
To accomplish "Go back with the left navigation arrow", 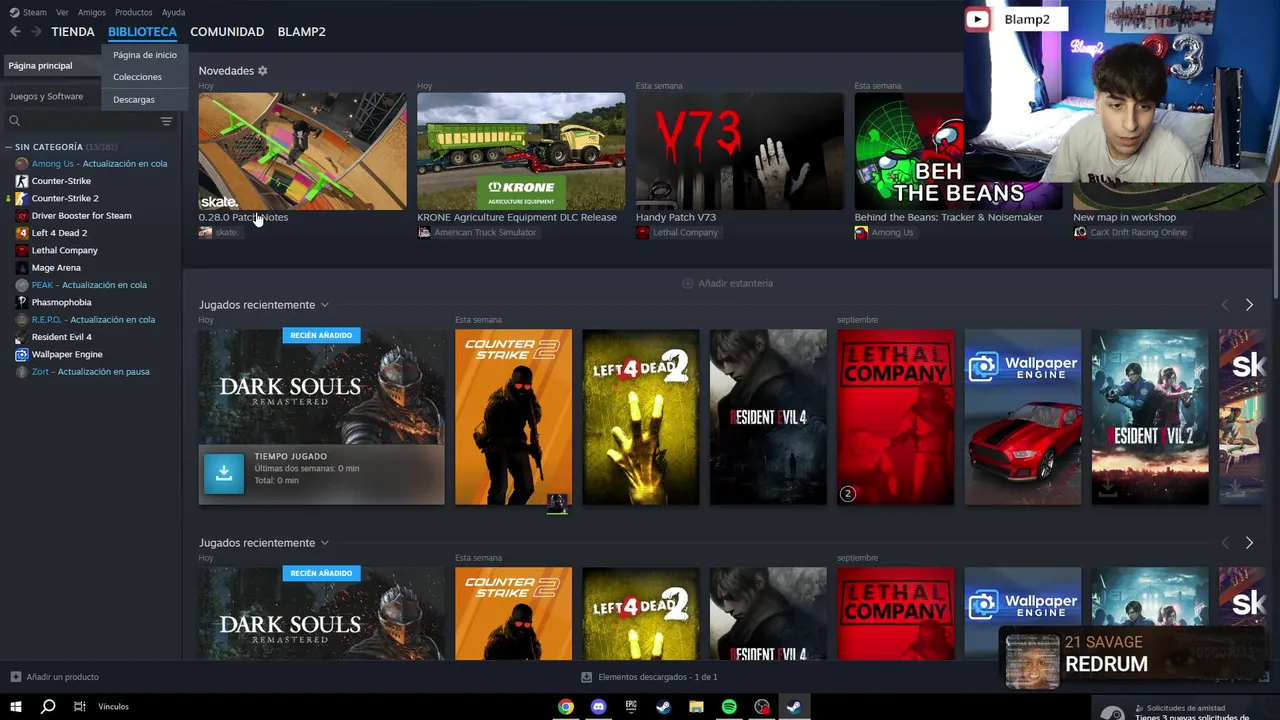I will click(15, 32).
